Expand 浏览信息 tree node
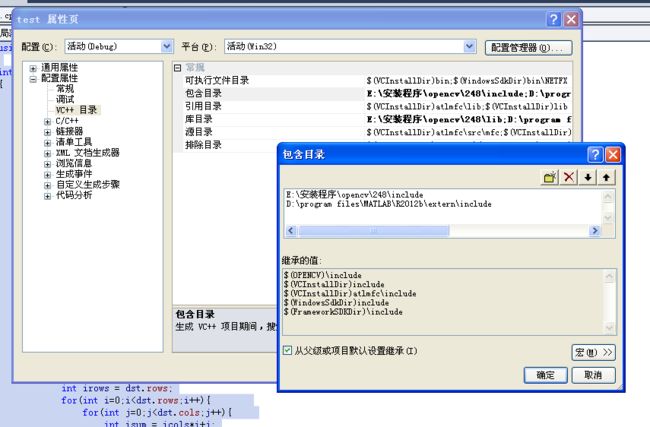The width and height of the screenshot is (650, 427). (x=47, y=164)
